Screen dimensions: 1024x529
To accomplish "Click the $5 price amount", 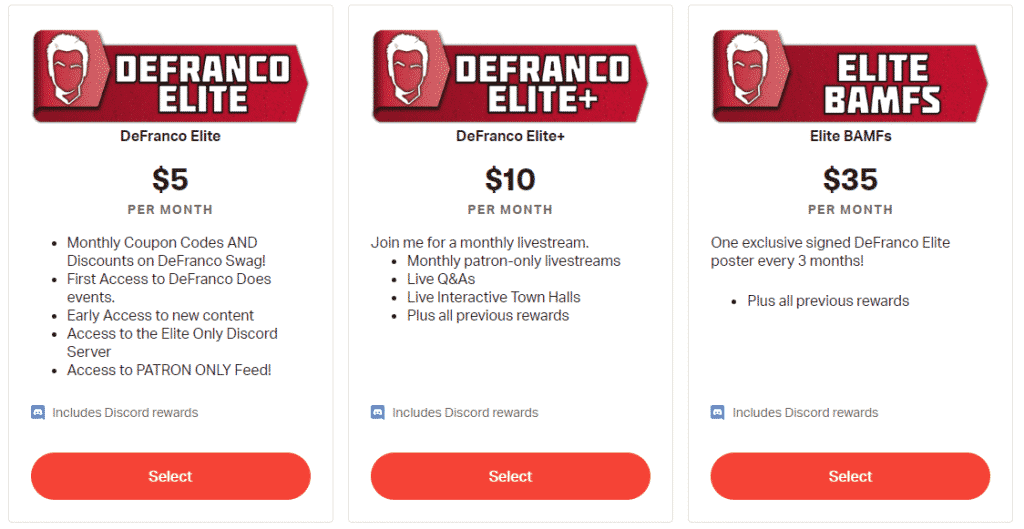I will [x=170, y=180].
